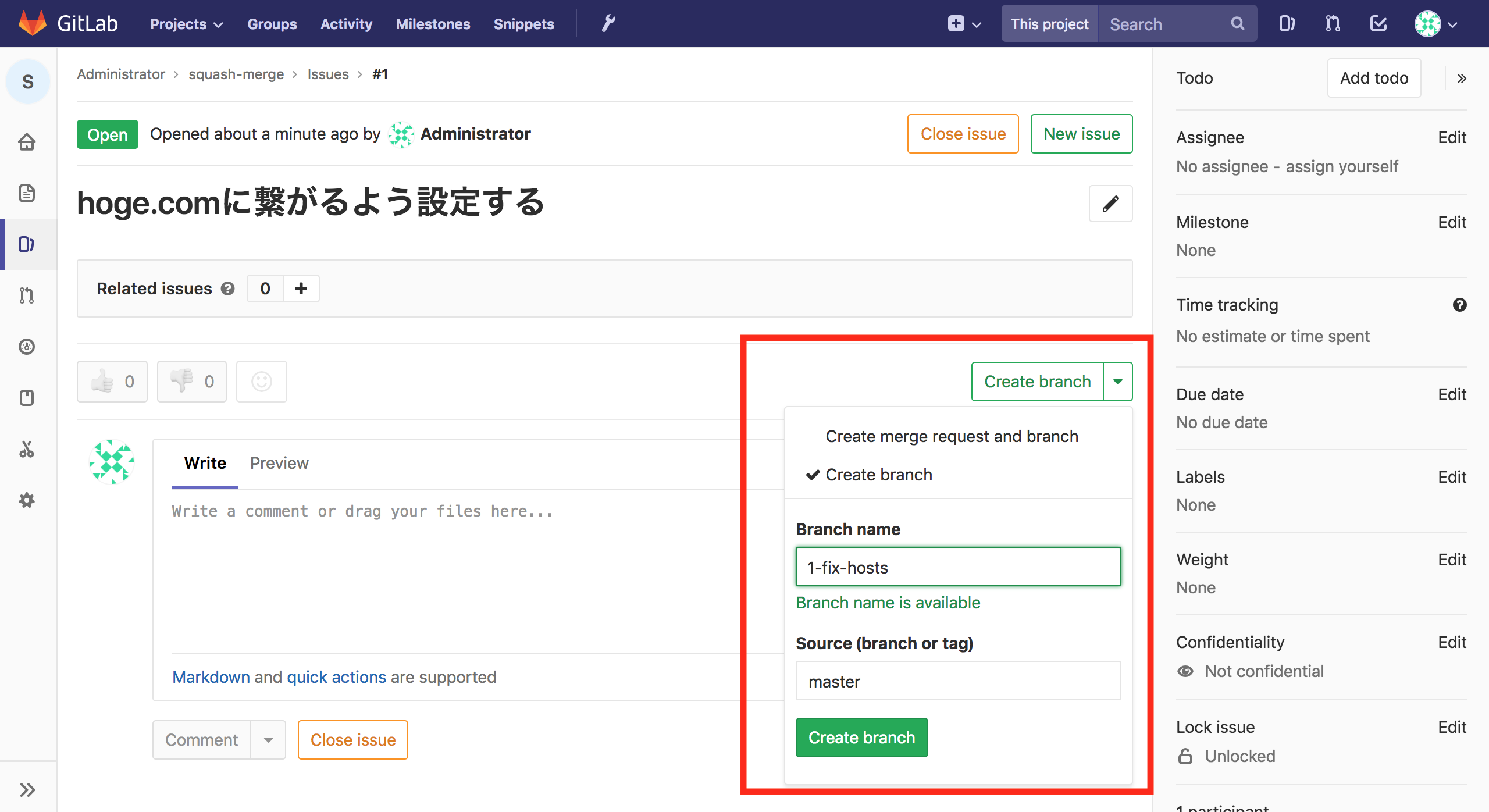
Task: Open Merge Requests from the left sidebar
Action: (27, 295)
